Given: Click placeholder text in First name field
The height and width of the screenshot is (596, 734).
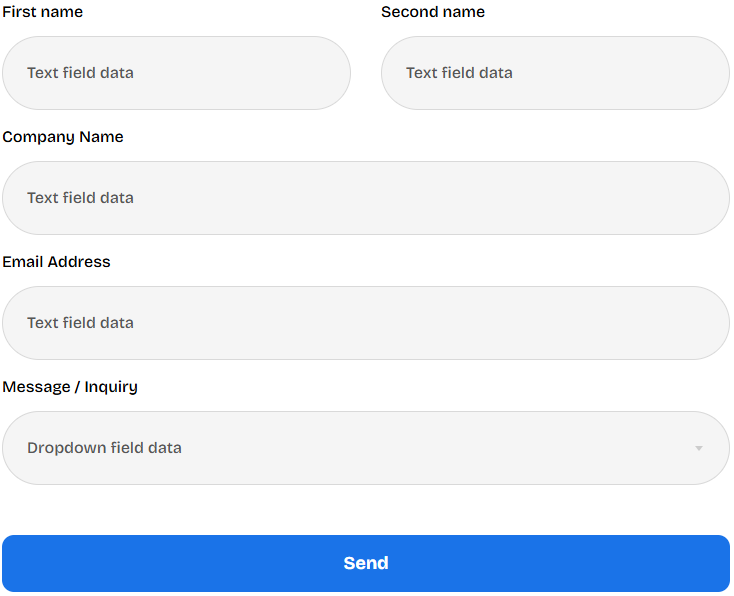Looking at the screenshot, I should pyautogui.click(x=80, y=73).
